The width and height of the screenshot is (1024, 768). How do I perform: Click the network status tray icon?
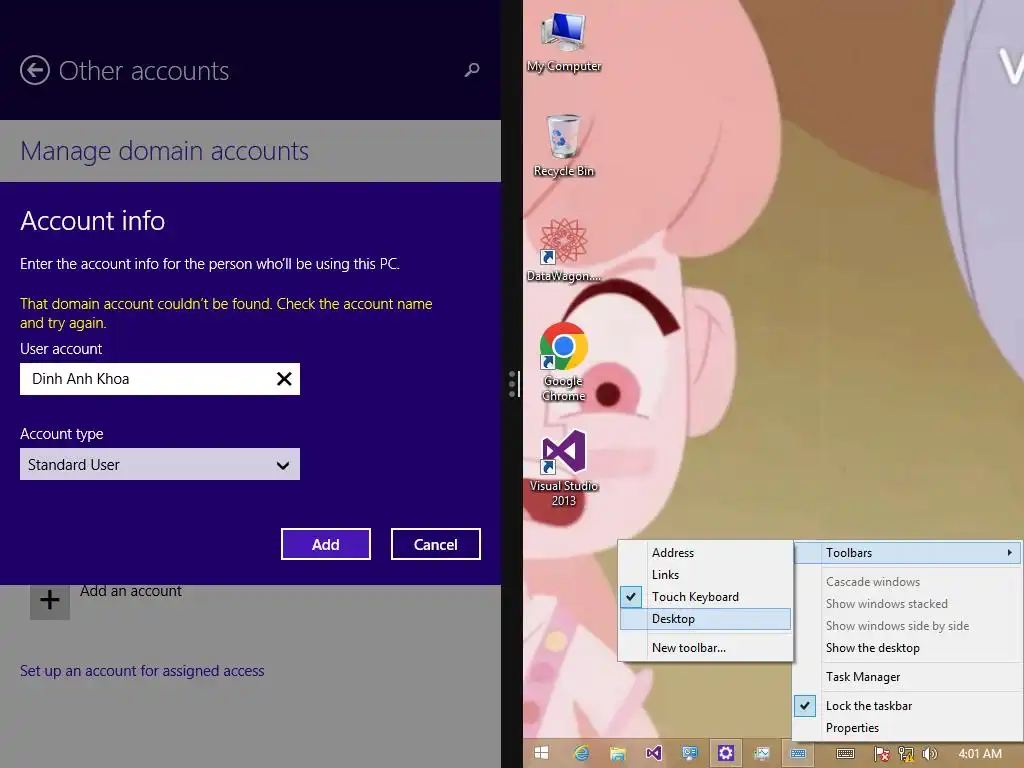(906, 754)
